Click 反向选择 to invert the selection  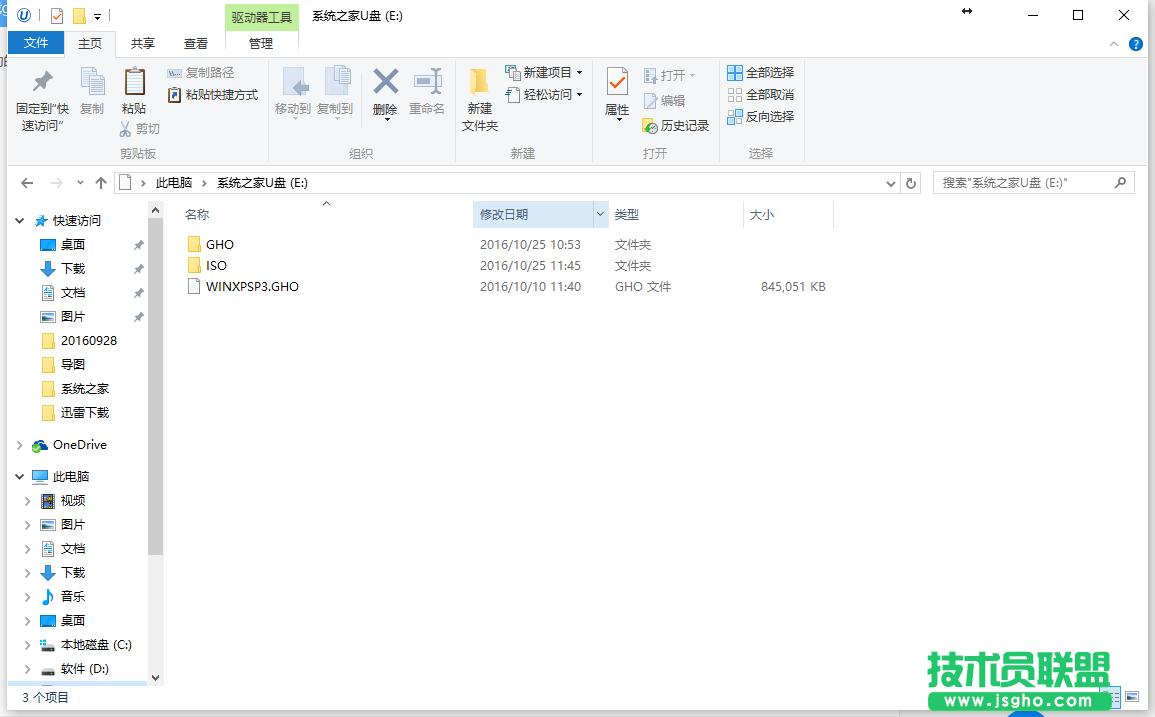(764, 116)
